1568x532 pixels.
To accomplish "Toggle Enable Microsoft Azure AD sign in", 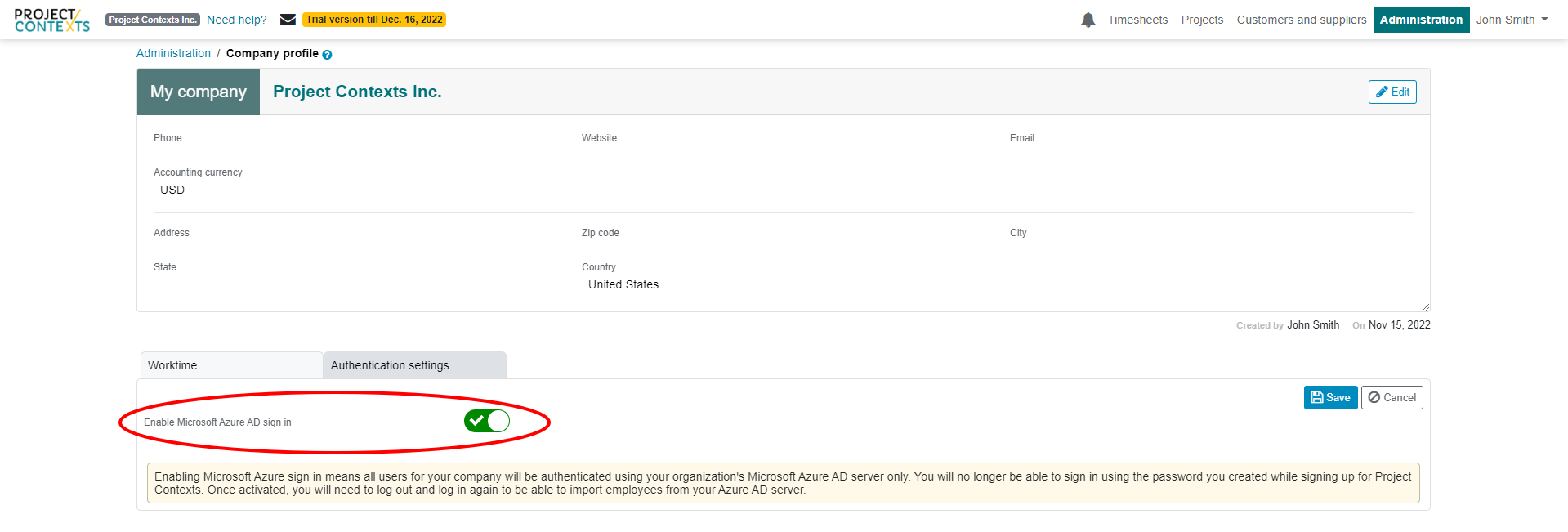I will click(487, 421).
